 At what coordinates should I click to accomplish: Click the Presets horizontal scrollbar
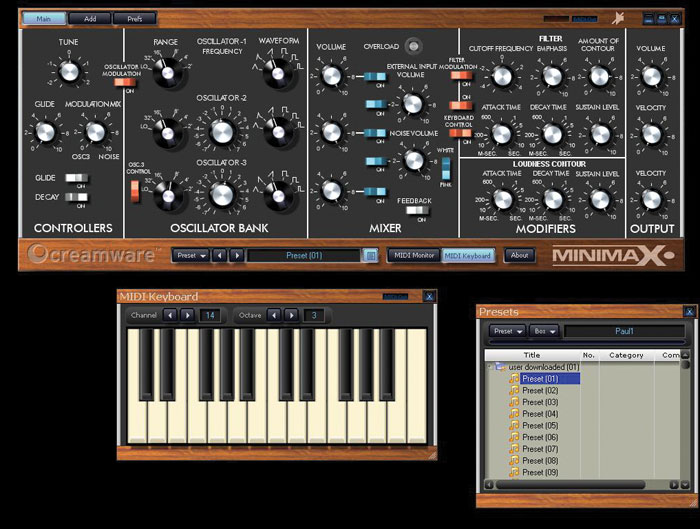(x=570, y=484)
